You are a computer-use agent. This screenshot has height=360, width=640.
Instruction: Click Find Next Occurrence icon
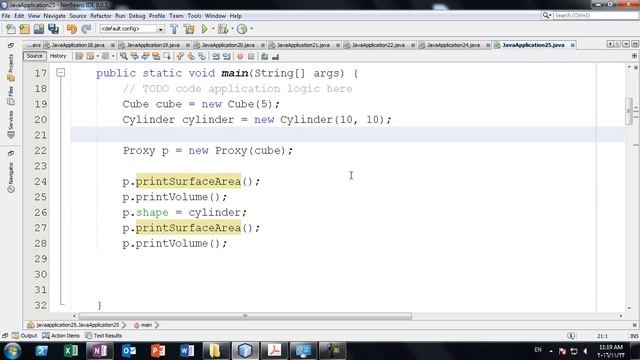click(145, 56)
